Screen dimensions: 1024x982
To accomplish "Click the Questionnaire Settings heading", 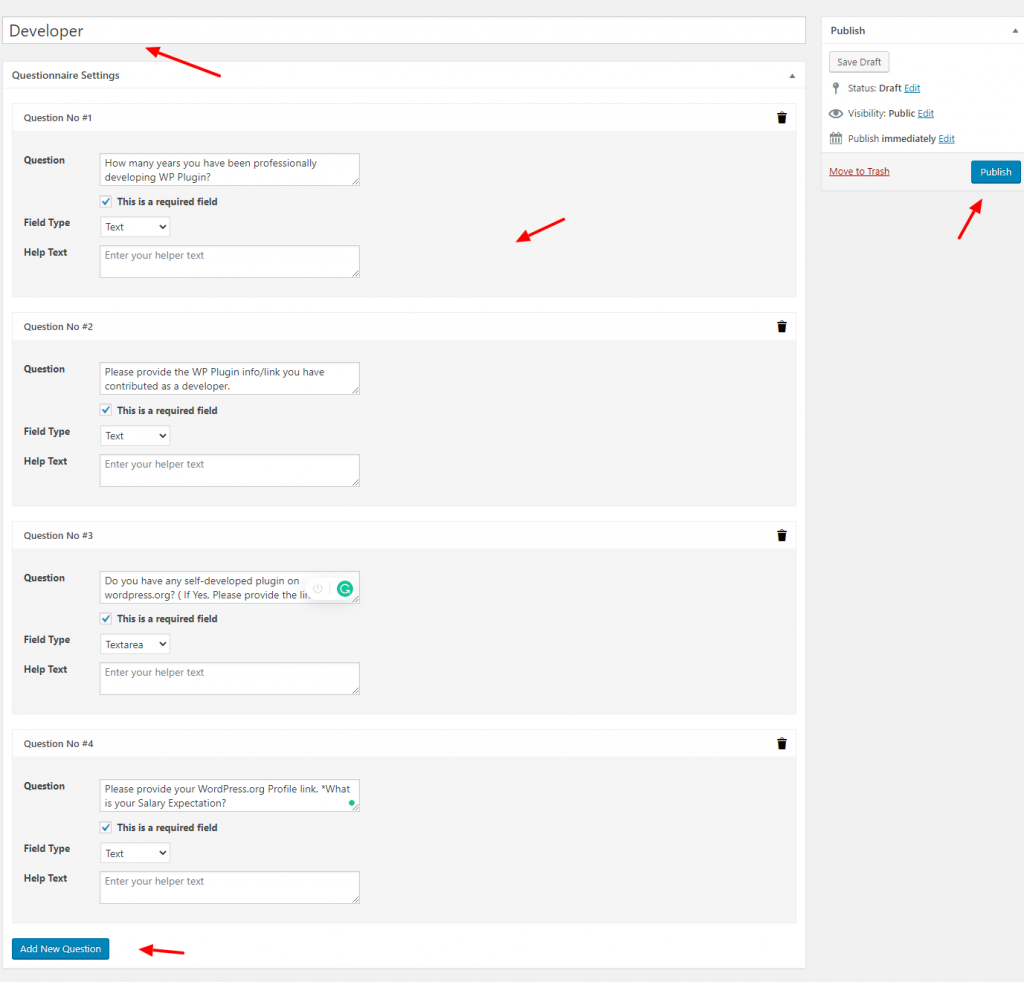I will (x=65, y=76).
